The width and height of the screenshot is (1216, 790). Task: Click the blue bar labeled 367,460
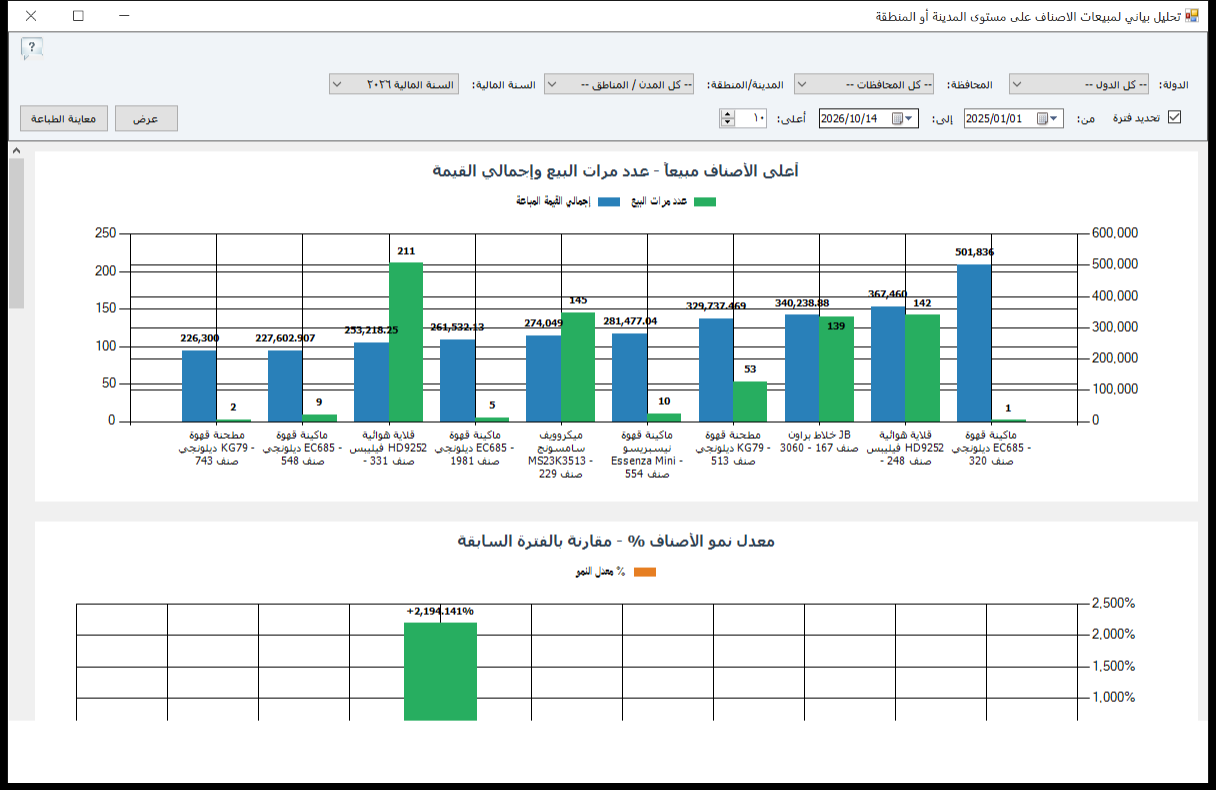pos(888,364)
